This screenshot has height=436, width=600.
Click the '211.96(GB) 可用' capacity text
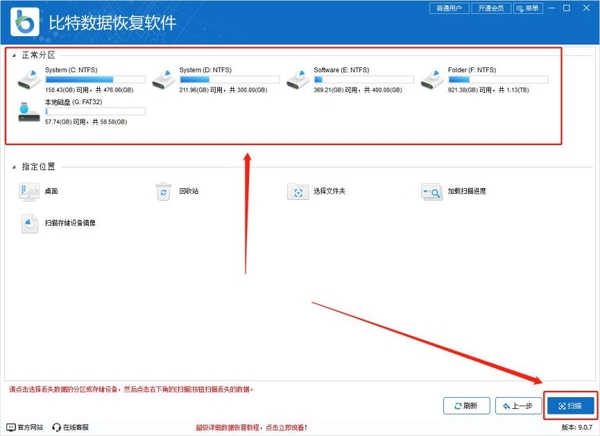[x=201, y=90]
